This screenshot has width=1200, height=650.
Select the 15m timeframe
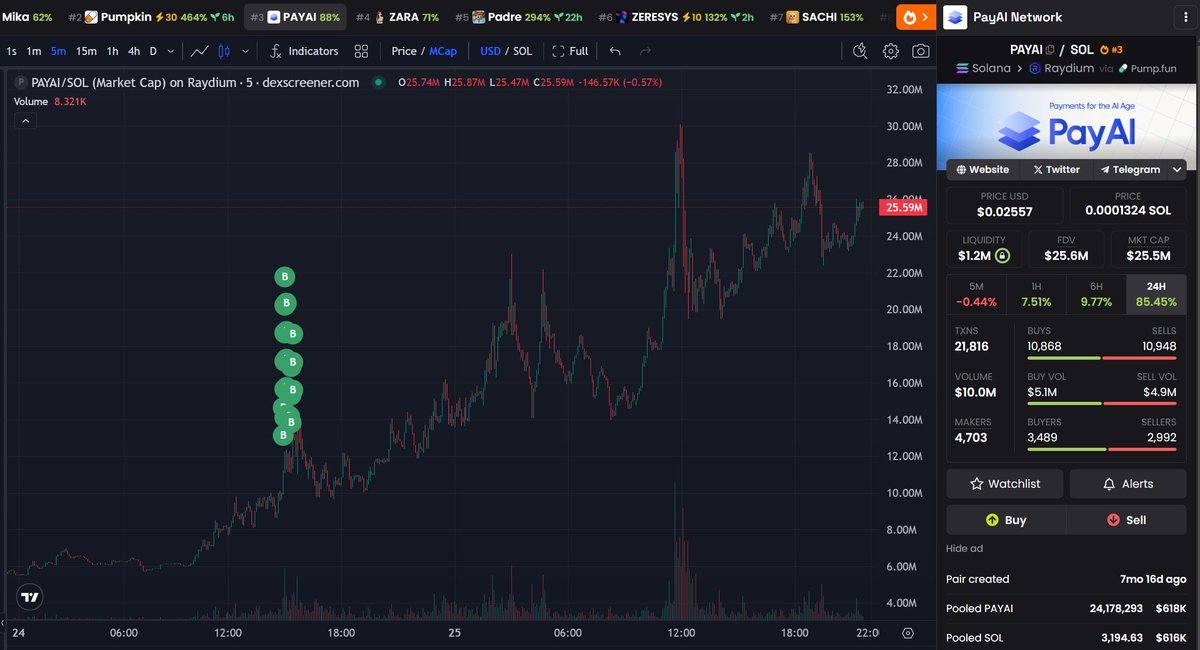tap(87, 51)
